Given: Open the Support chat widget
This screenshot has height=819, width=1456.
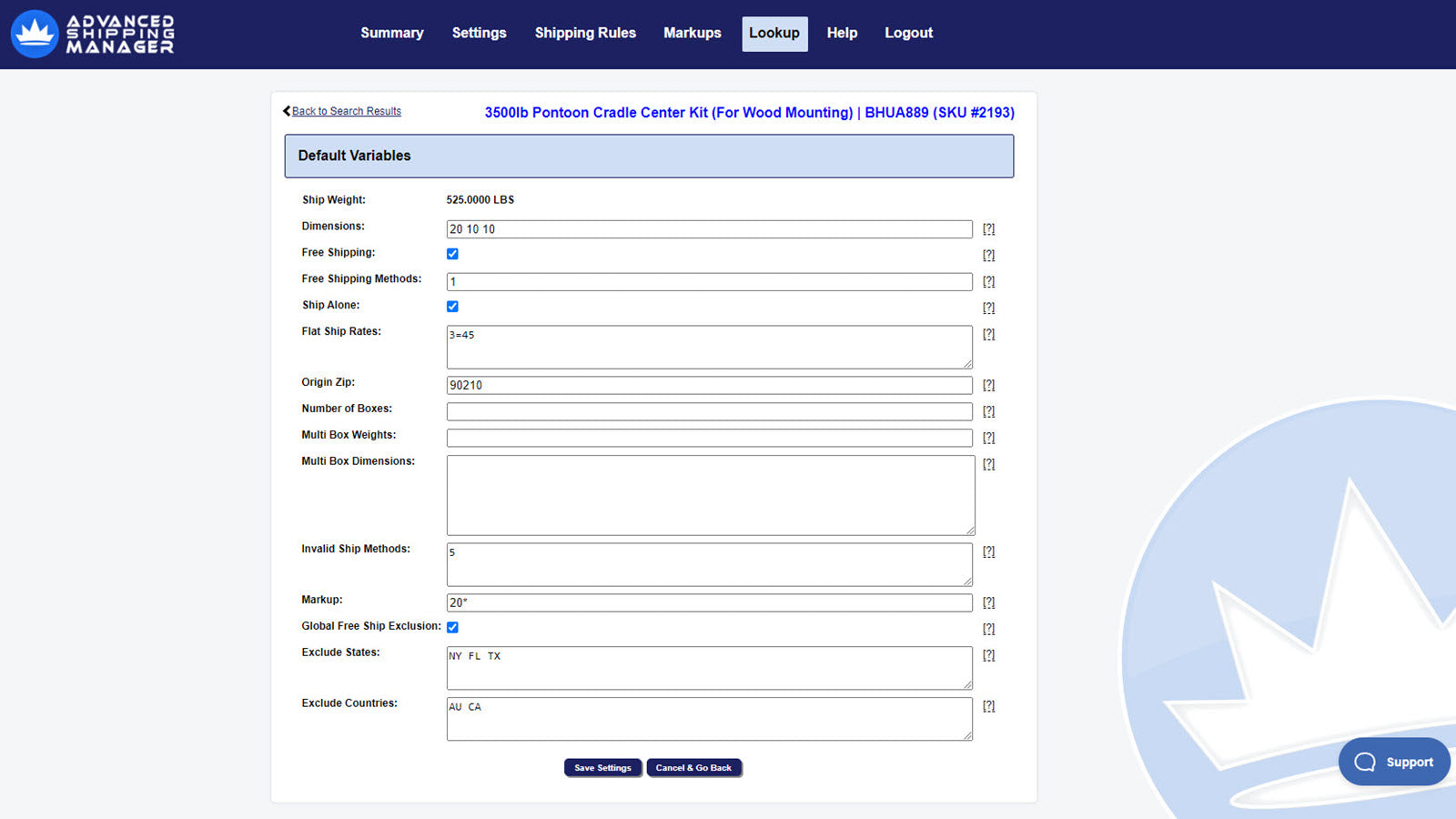Looking at the screenshot, I should (1393, 762).
